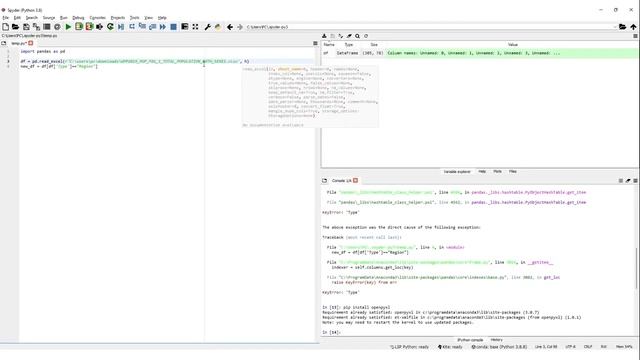Open the View menu
Viewport: 640px width, 360px height.
148,18
